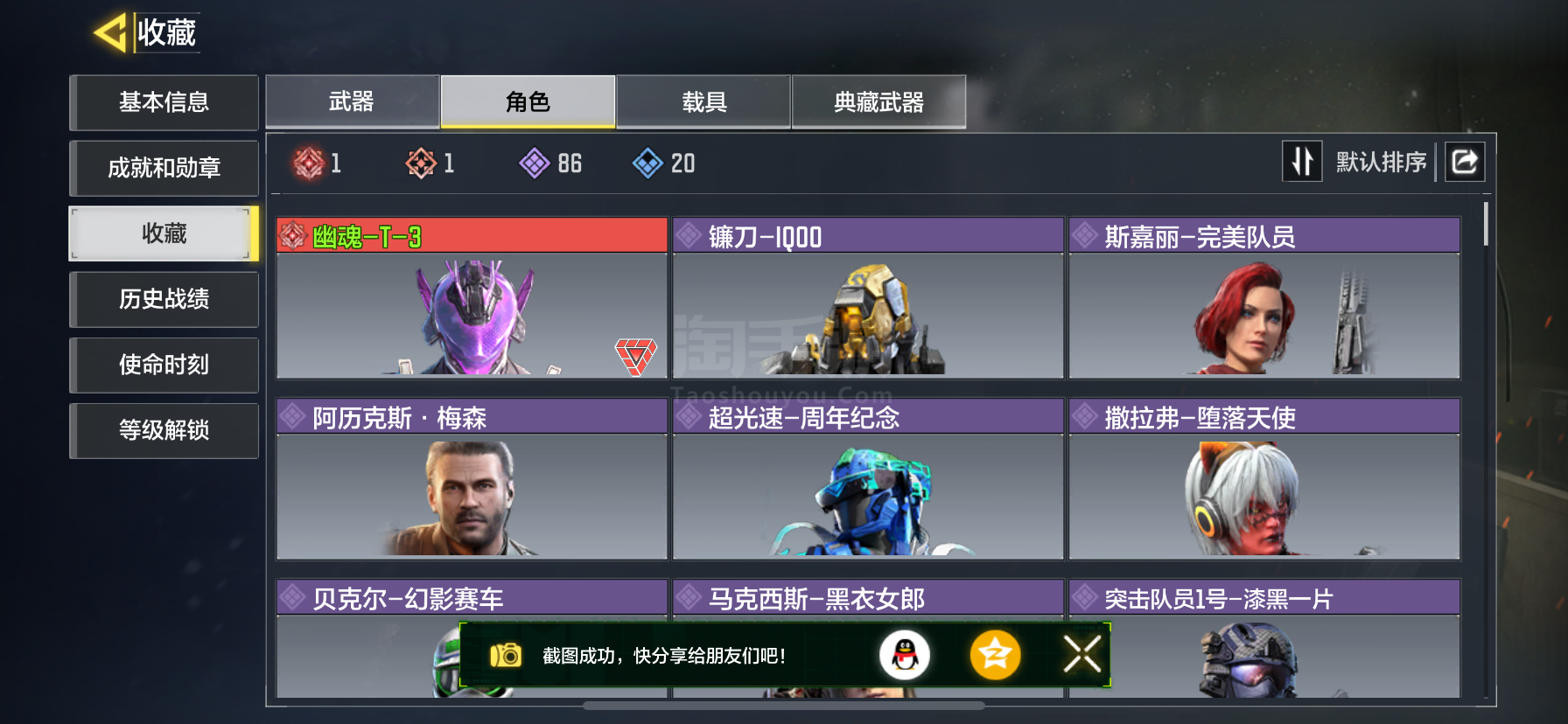This screenshot has height=724, width=1568.
Task: Select the 幽魂-T-3 character card
Action: coord(472,298)
